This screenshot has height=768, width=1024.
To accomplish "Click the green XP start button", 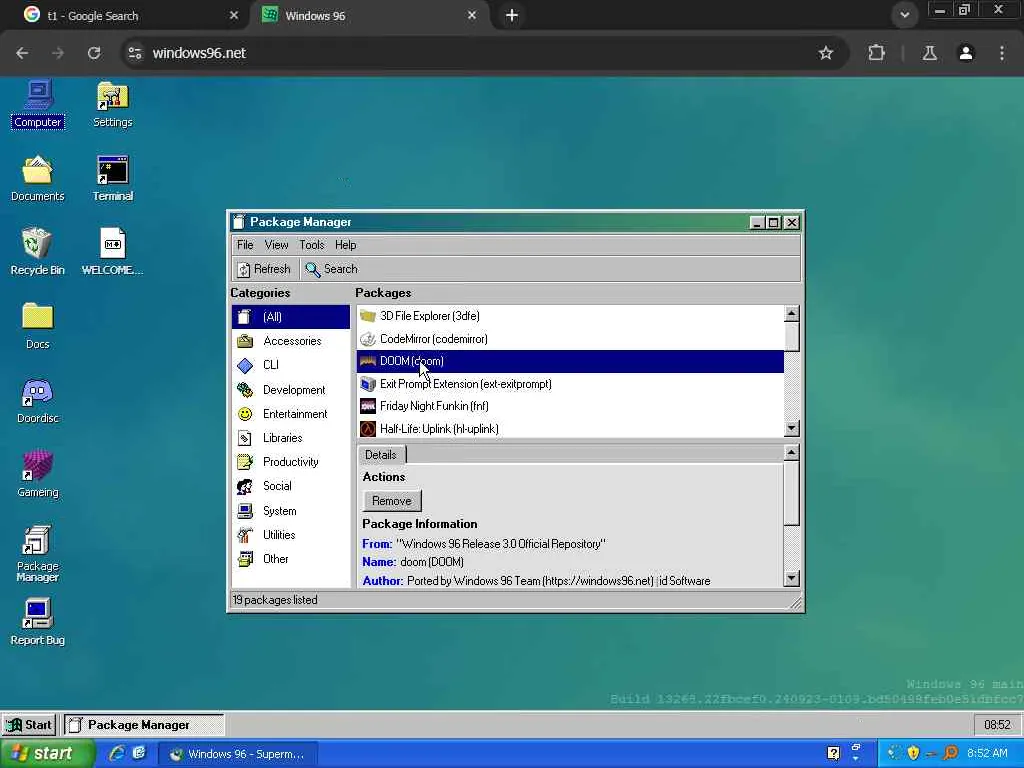I will pos(47,754).
